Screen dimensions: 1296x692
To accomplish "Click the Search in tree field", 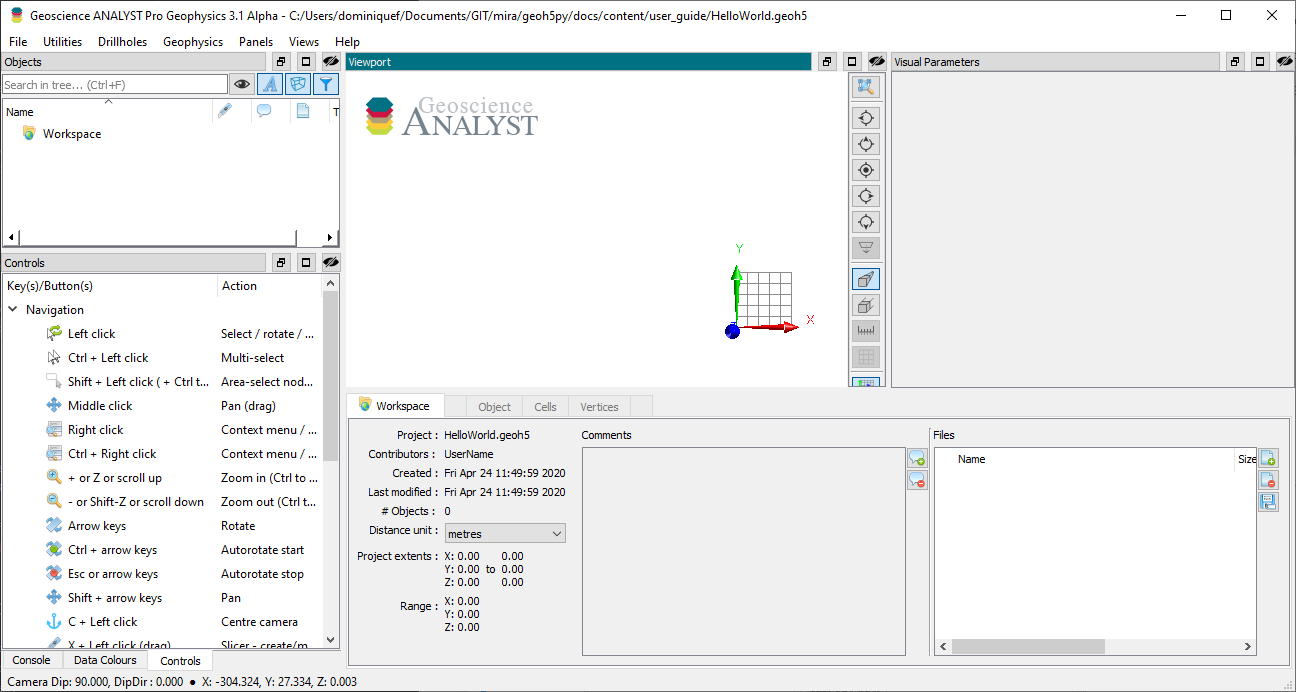I will click(x=115, y=85).
